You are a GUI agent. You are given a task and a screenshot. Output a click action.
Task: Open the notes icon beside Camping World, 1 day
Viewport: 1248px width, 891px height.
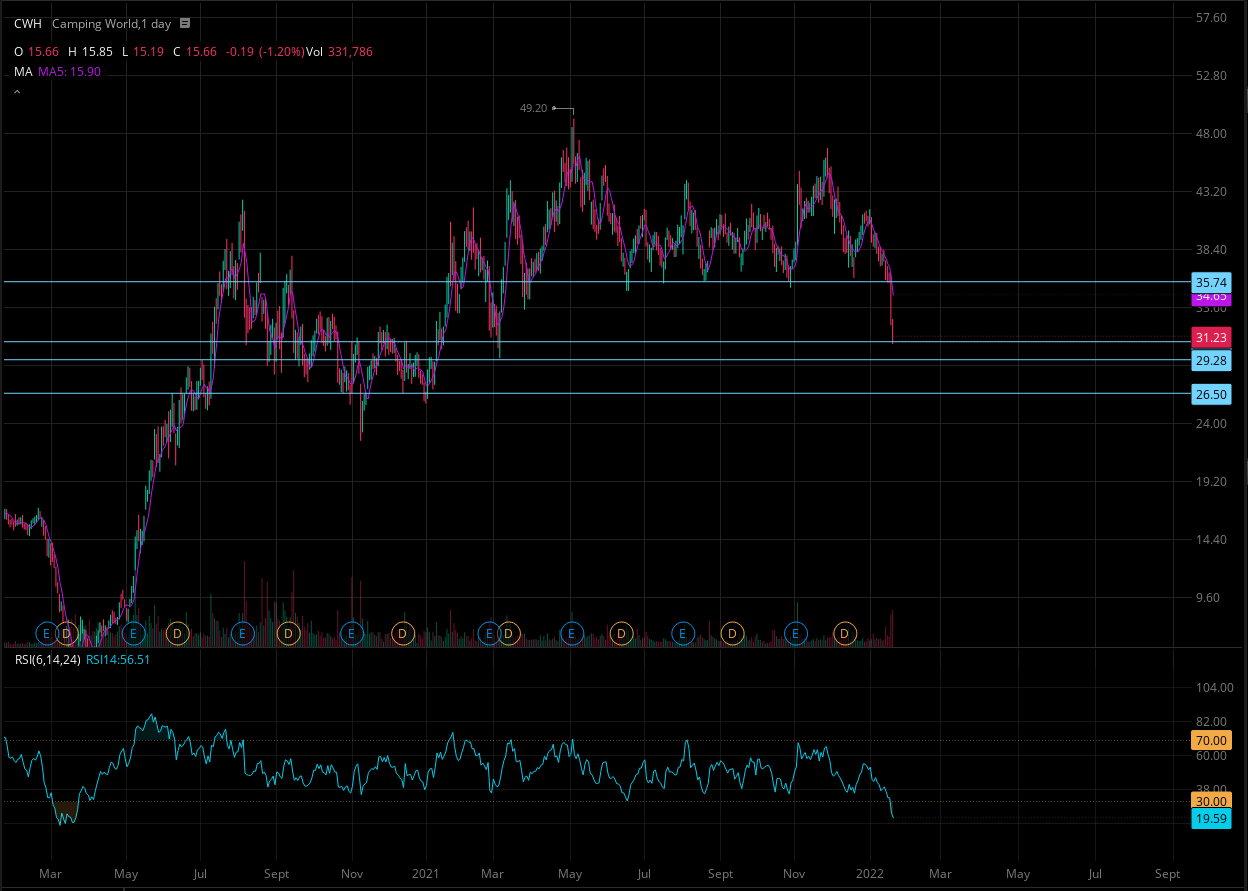click(185, 23)
